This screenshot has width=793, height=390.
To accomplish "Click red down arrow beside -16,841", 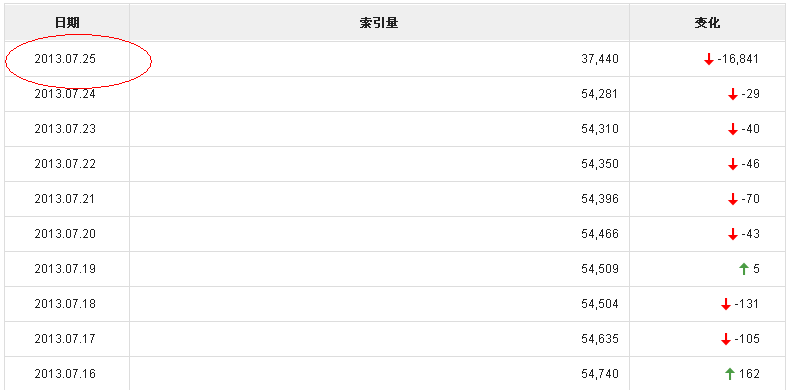I will pyautogui.click(x=709, y=60).
